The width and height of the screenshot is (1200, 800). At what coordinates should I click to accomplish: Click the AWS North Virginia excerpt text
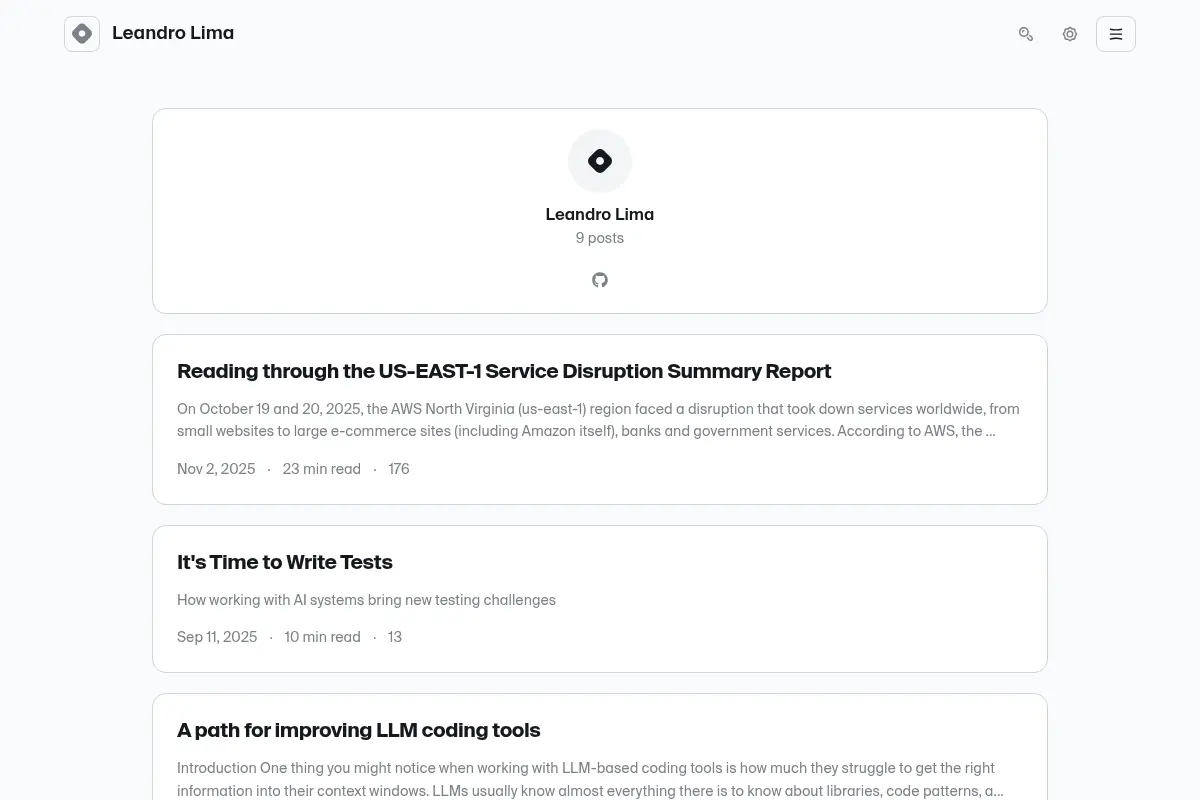pyautogui.click(x=598, y=420)
